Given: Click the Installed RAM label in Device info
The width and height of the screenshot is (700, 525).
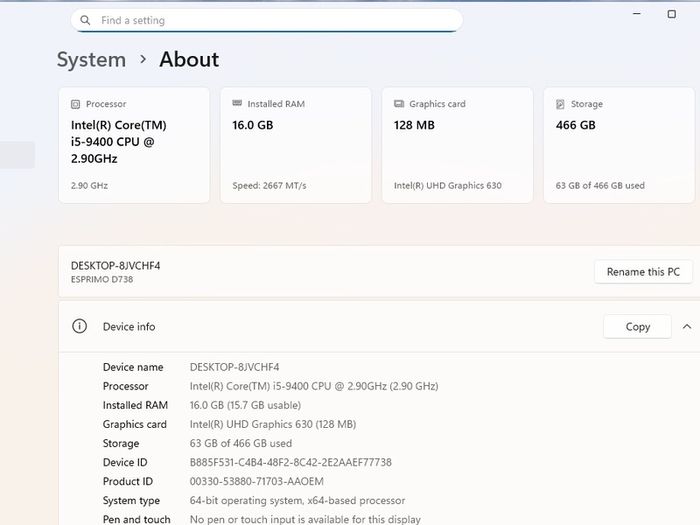Looking at the screenshot, I should tap(135, 405).
